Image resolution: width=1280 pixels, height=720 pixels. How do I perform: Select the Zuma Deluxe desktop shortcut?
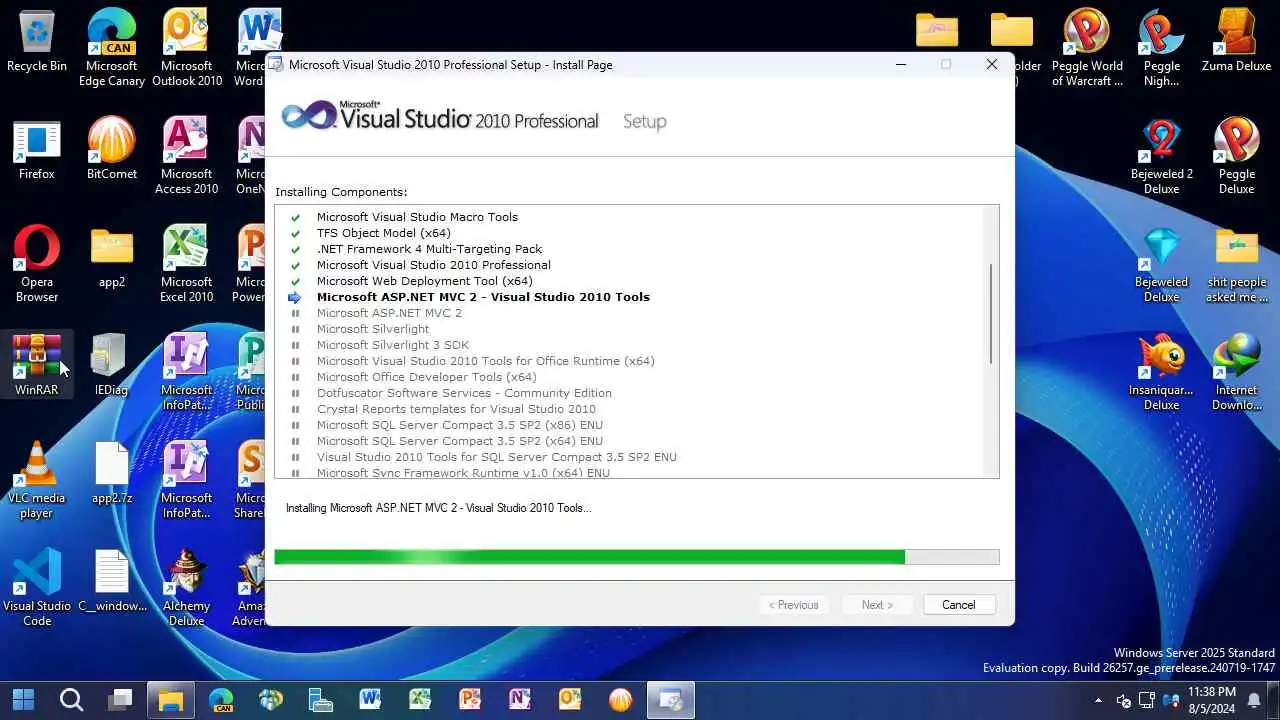1237,42
